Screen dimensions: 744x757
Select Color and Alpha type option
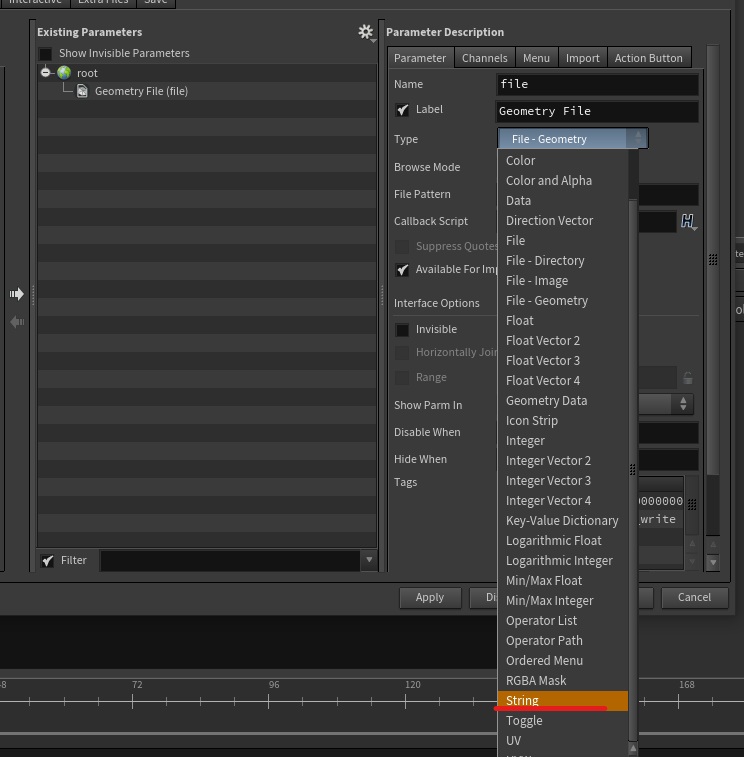(563, 181)
